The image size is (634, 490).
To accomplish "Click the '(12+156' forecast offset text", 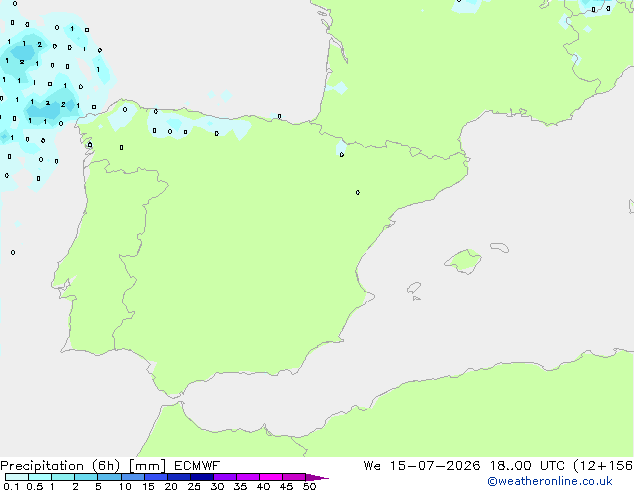I will pyautogui.click(x=603, y=466).
